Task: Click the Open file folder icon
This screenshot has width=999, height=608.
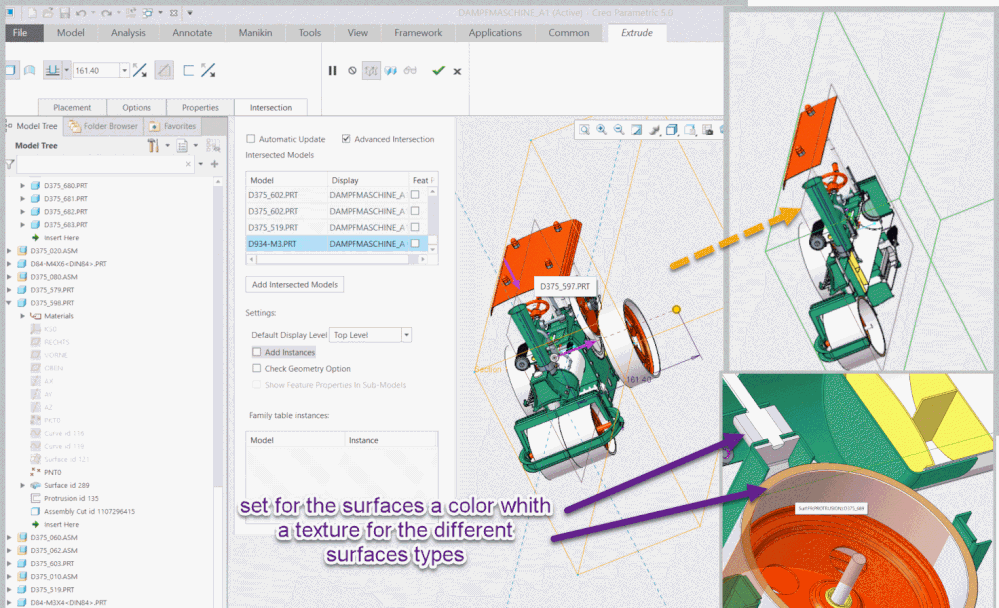Action: (x=48, y=13)
